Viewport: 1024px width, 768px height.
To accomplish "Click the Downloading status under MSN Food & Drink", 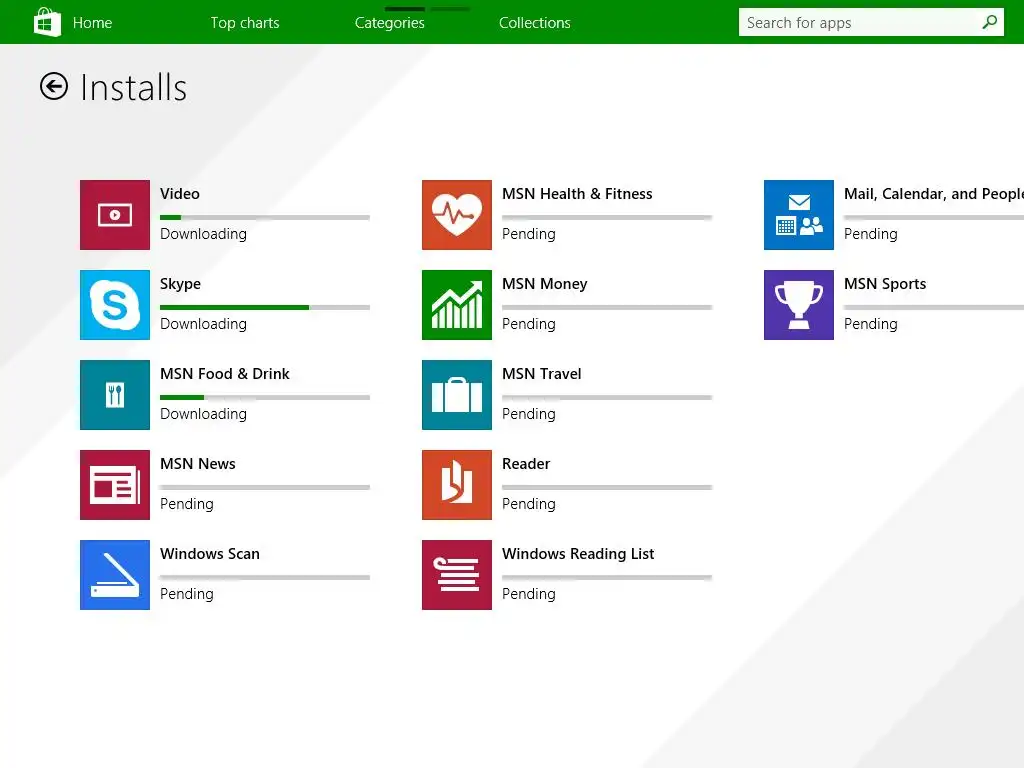I will (203, 415).
